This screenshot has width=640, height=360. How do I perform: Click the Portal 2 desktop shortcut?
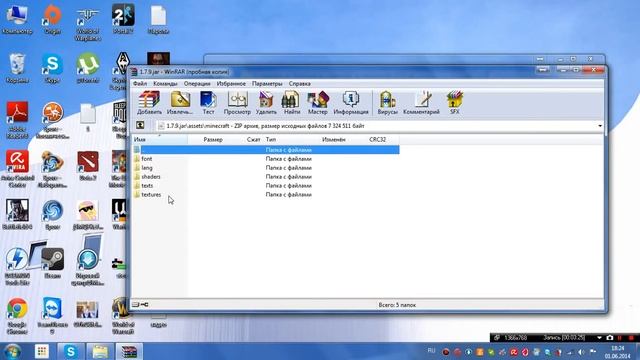(123, 19)
